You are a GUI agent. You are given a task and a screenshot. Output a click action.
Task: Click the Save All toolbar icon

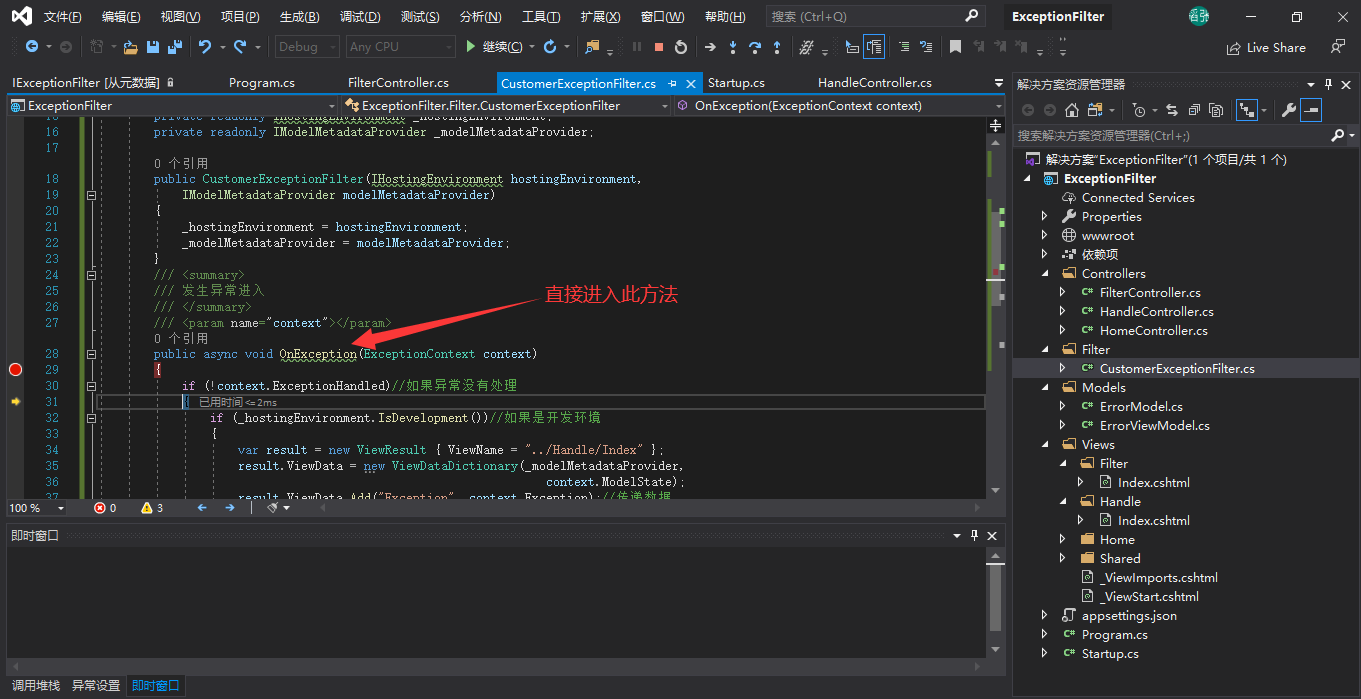click(175, 47)
